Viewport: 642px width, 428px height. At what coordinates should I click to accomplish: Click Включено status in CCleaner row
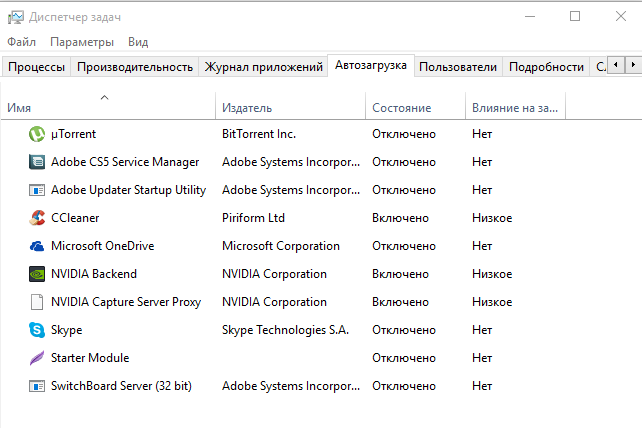tap(400, 218)
